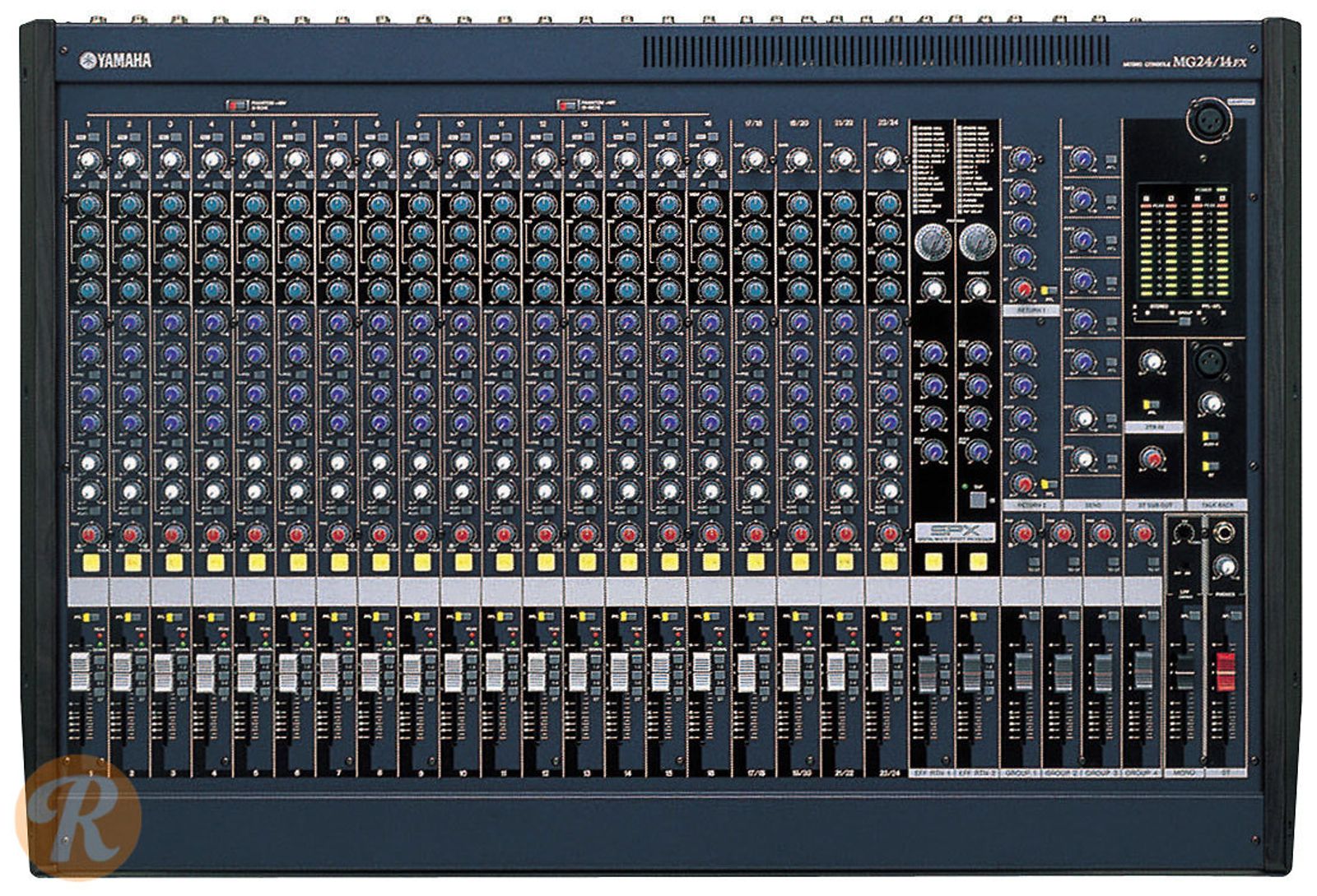This screenshot has width=1317, height=896.
Task: Toggle the 2TR IN PFL switch
Action: (1152, 406)
